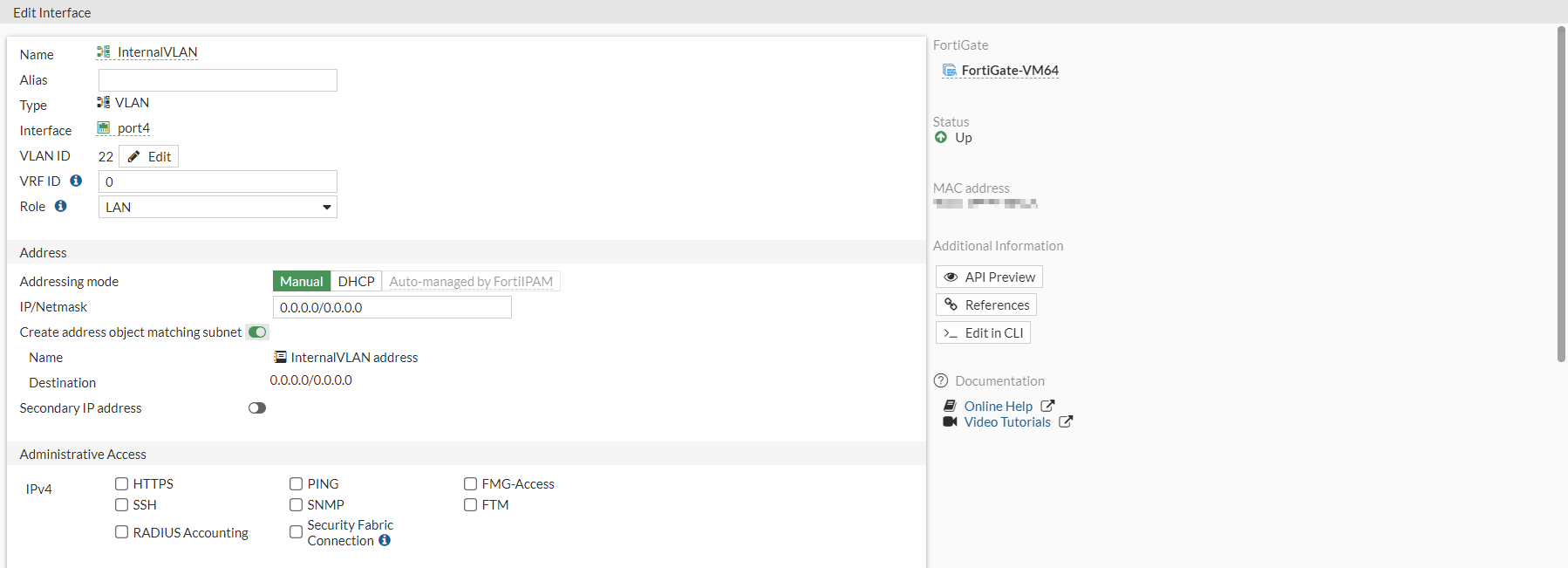1568x568 pixels.
Task: Click the info icon next to VRF ID
Action: [x=76, y=181]
